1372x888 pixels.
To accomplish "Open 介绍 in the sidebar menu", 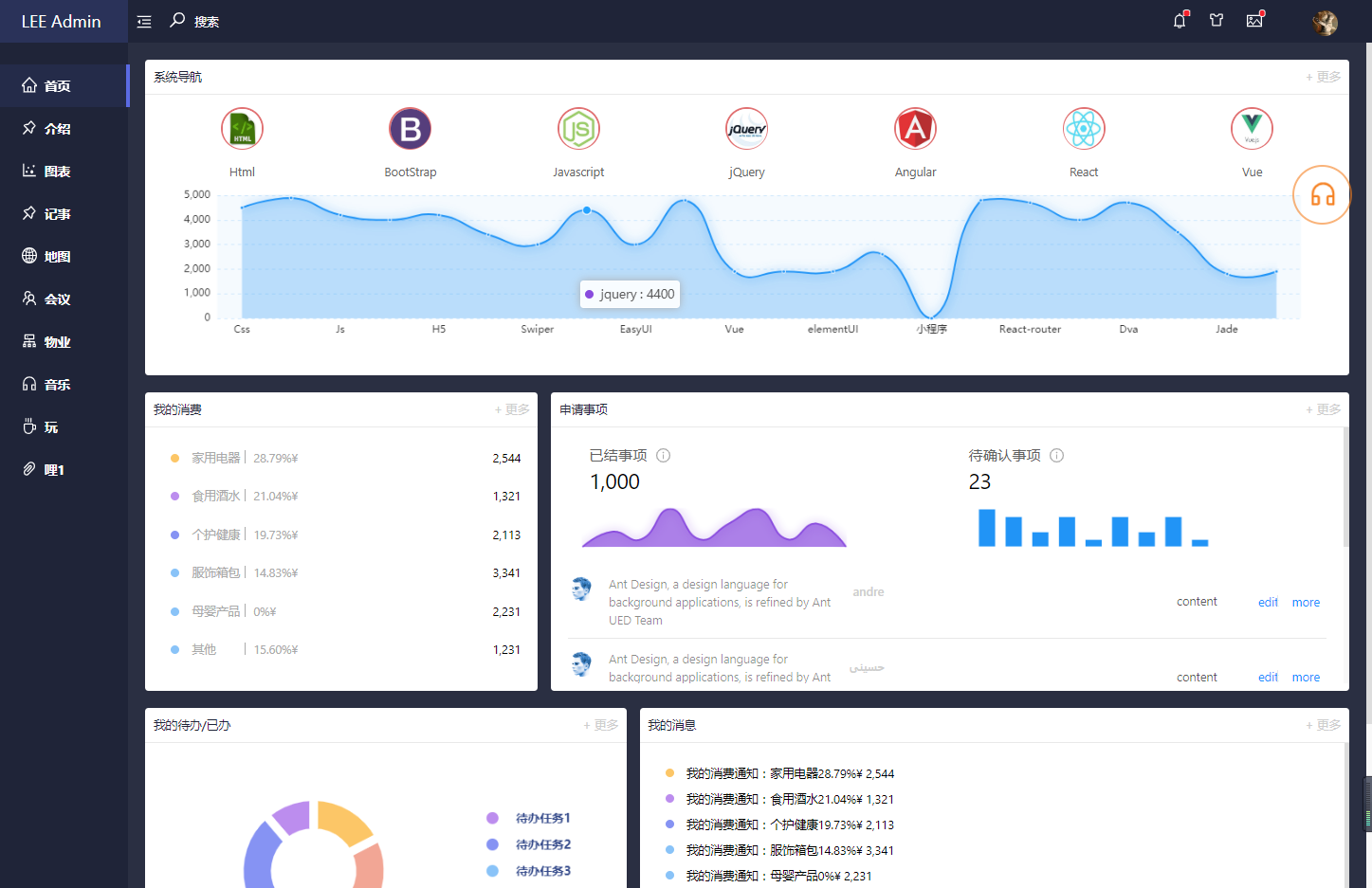I will click(x=64, y=129).
